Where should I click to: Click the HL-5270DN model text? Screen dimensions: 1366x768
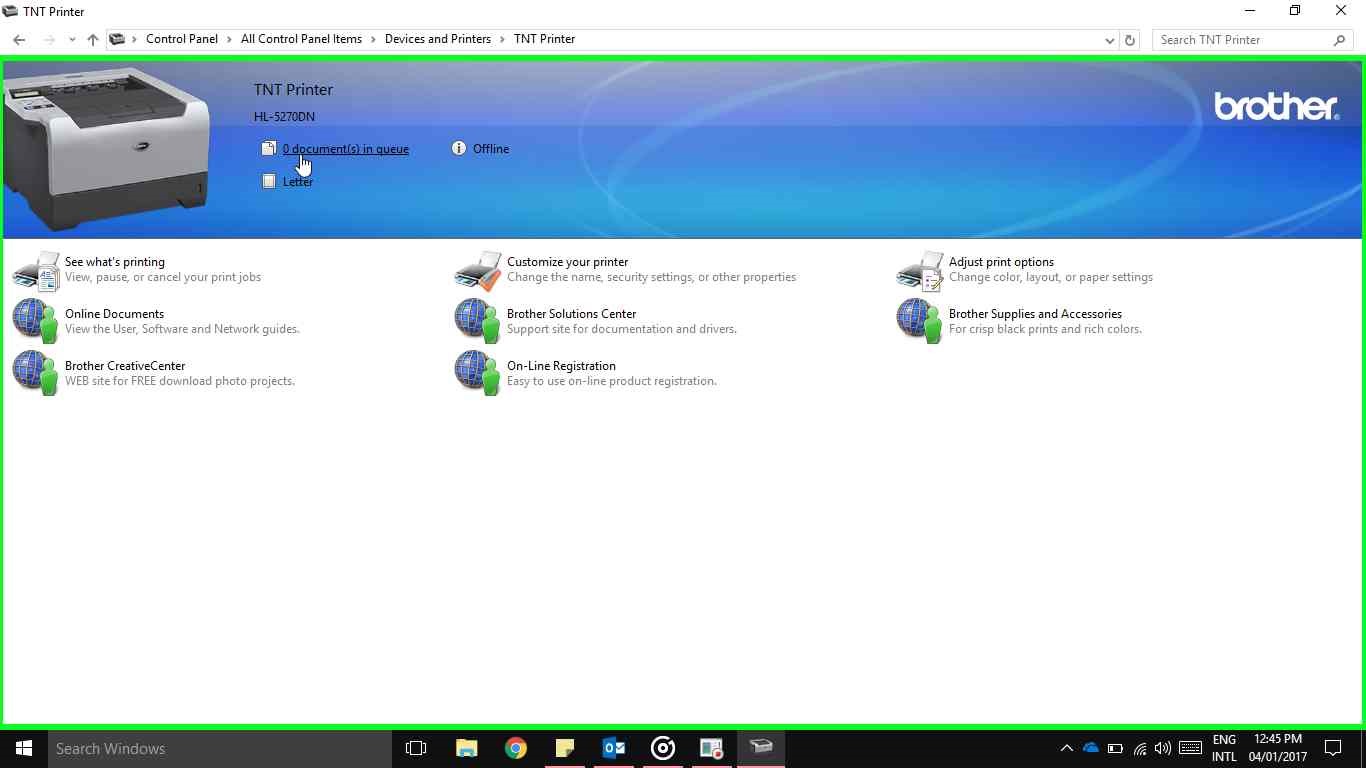[x=284, y=117]
